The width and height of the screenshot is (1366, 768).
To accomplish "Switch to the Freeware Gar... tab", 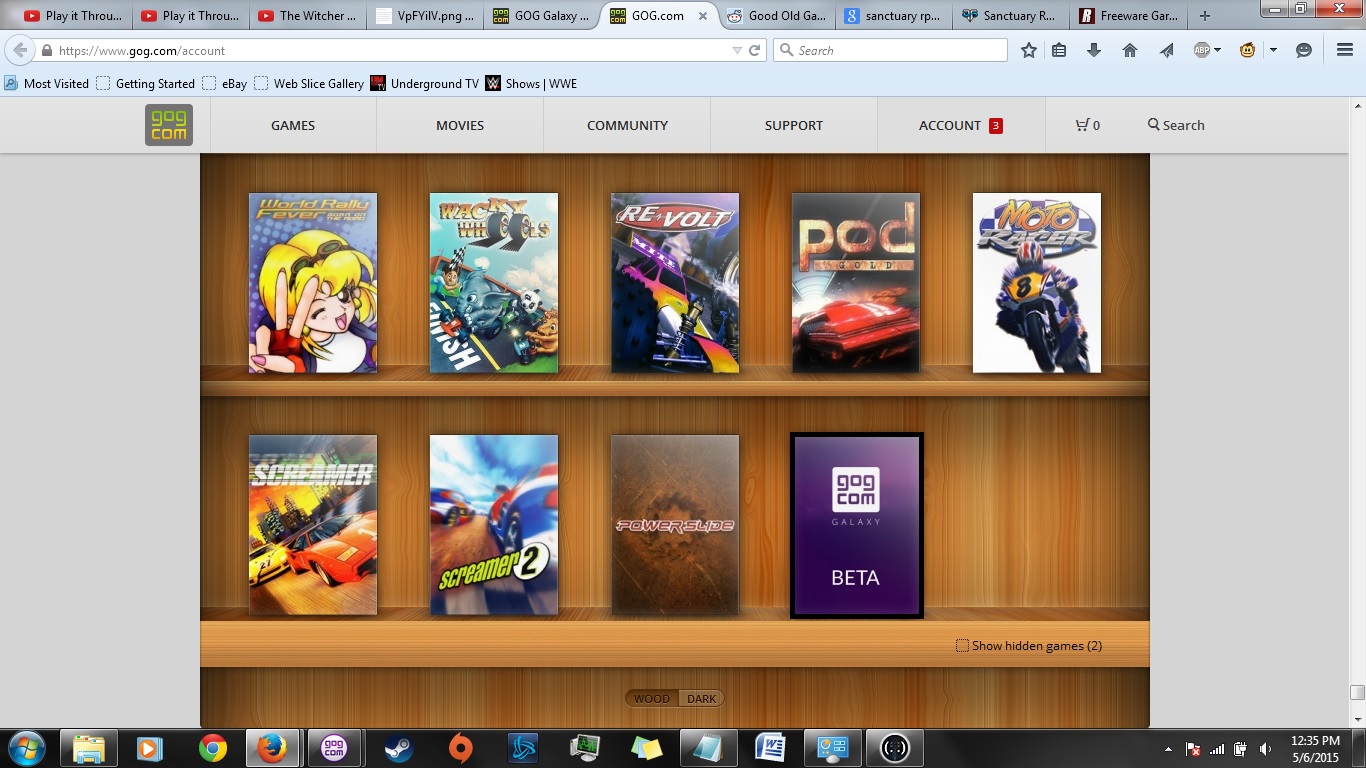I will (1129, 16).
